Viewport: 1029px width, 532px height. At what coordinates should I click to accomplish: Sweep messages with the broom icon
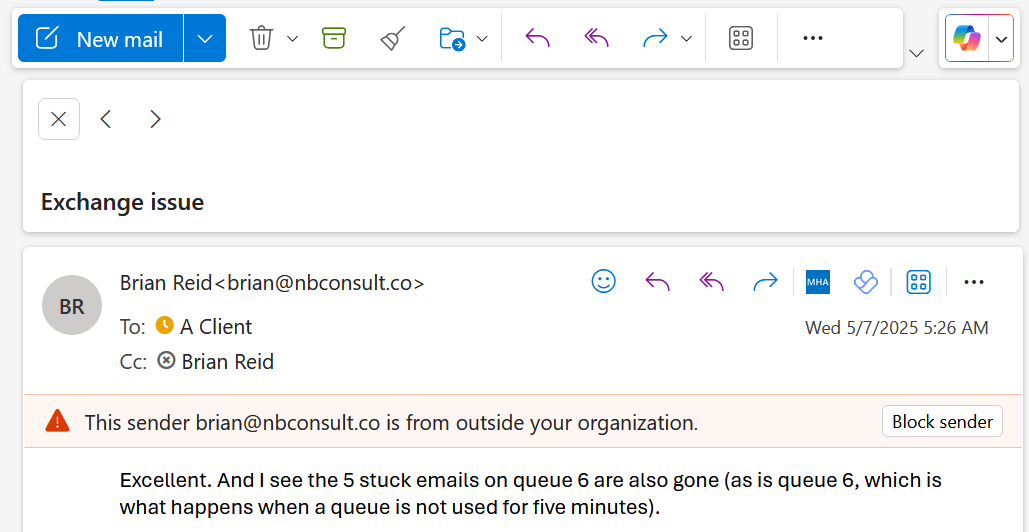[x=393, y=38]
